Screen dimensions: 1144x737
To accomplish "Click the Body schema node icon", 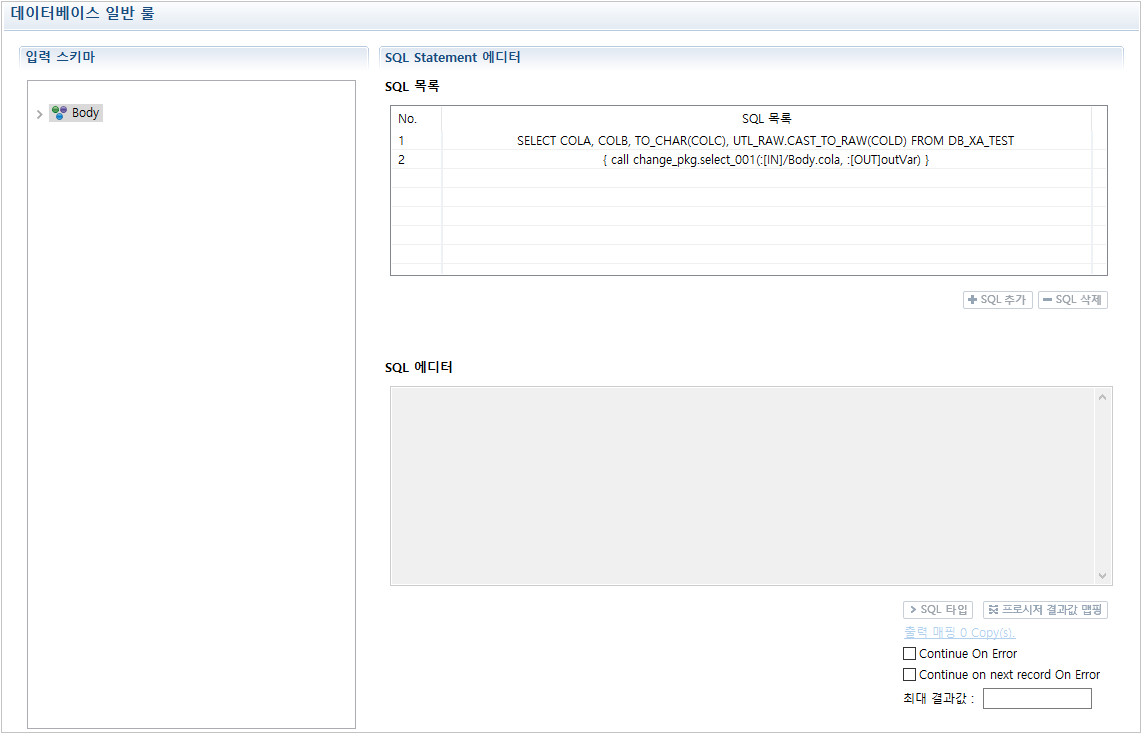I will click(x=59, y=113).
